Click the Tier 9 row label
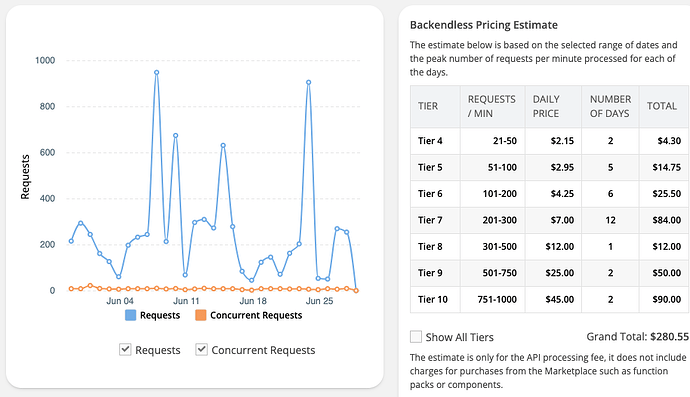 [x=430, y=273]
